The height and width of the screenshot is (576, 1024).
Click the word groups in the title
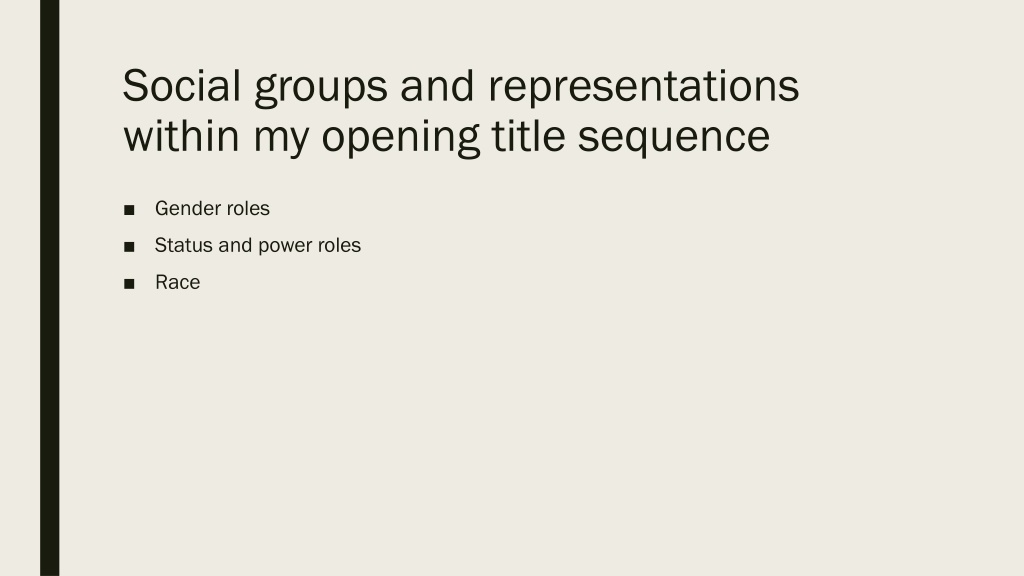pyautogui.click(x=321, y=88)
